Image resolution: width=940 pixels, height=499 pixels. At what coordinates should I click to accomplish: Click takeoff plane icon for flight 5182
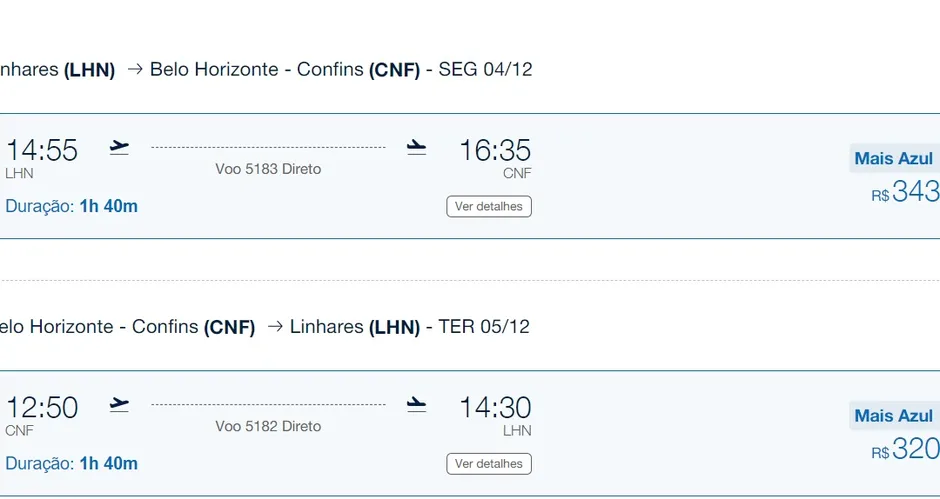[x=119, y=405]
